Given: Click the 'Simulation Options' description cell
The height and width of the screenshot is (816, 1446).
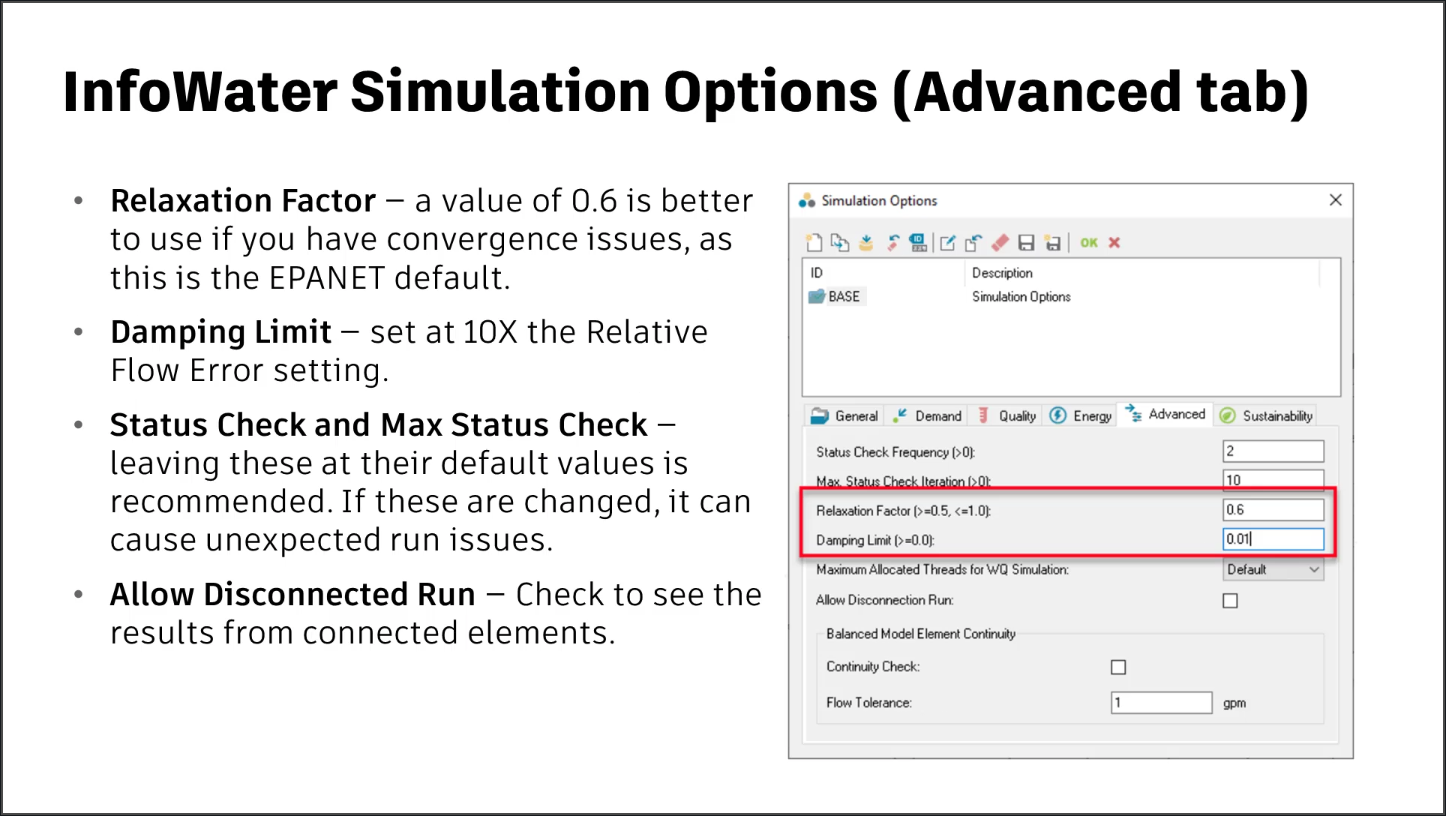Looking at the screenshot, I should pos(1021,297).
